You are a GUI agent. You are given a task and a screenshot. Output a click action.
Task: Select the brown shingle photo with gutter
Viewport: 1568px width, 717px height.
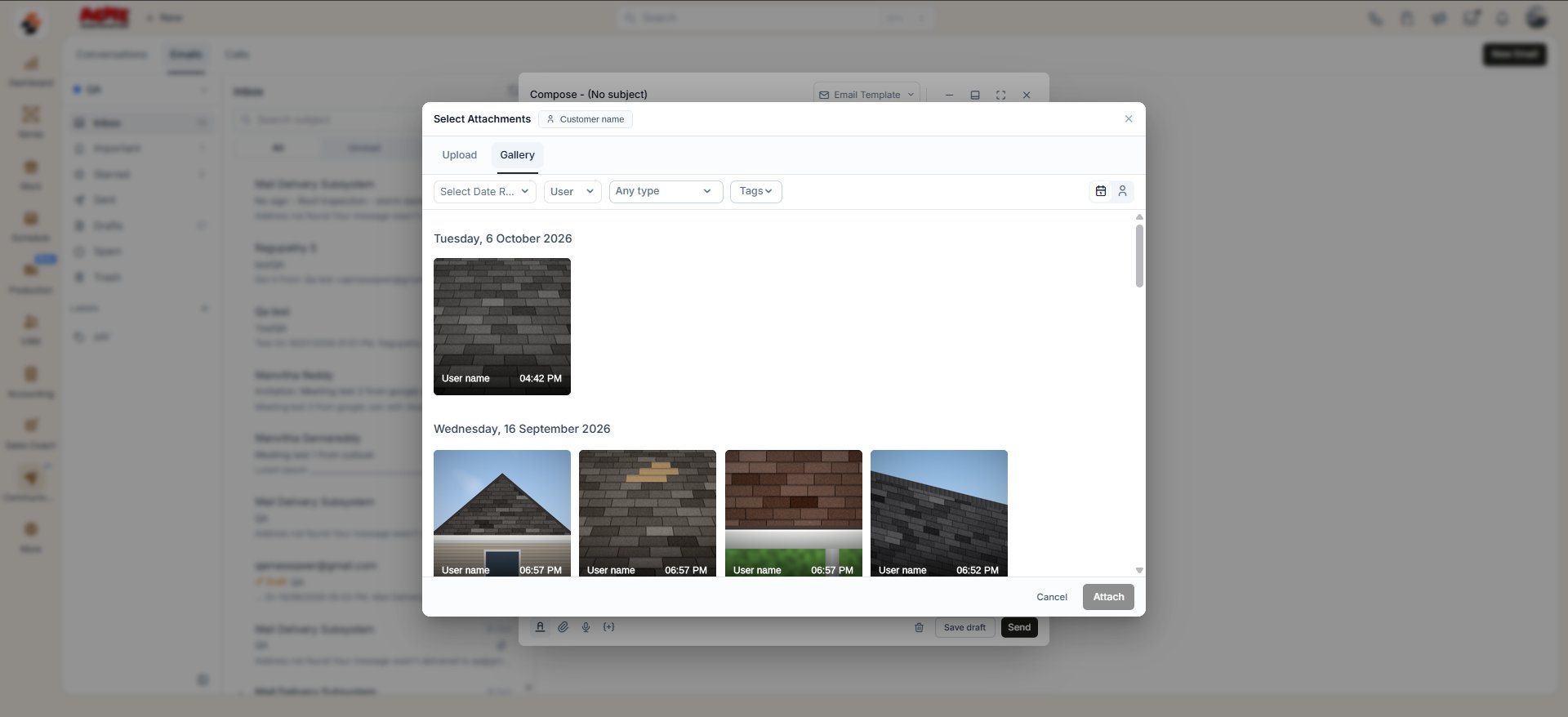coord(794,513)
